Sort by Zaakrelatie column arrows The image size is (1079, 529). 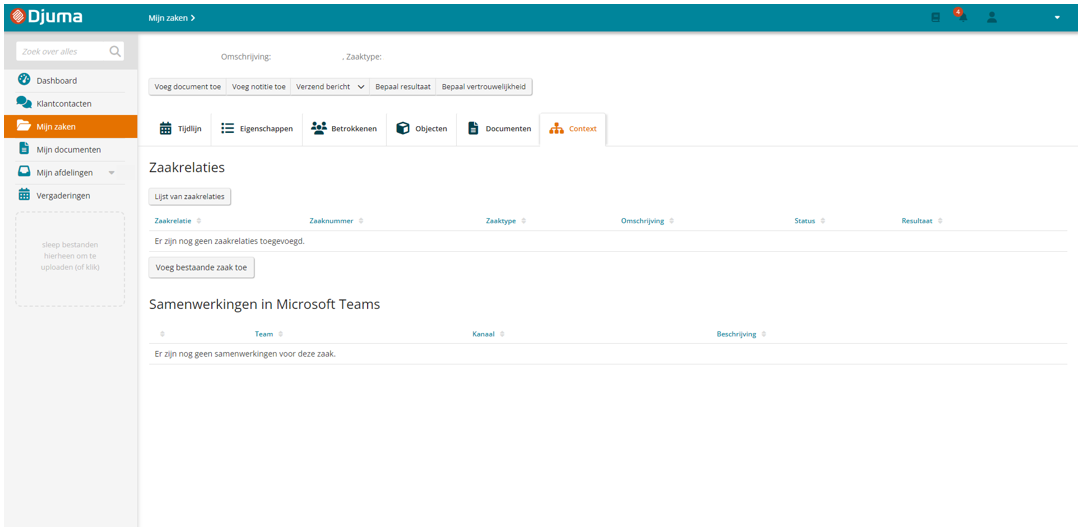(x=199, y=221)
